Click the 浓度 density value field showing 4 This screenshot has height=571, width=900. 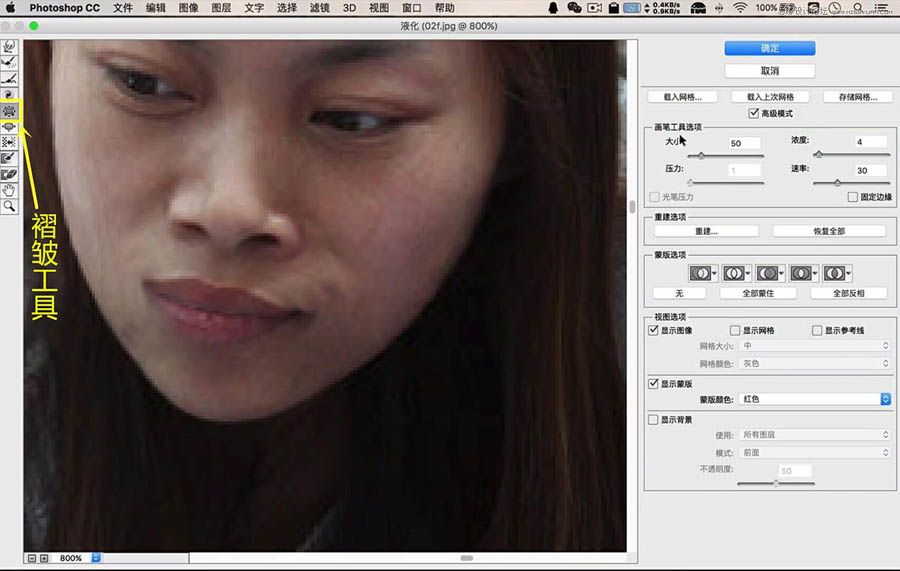point(871,142)
